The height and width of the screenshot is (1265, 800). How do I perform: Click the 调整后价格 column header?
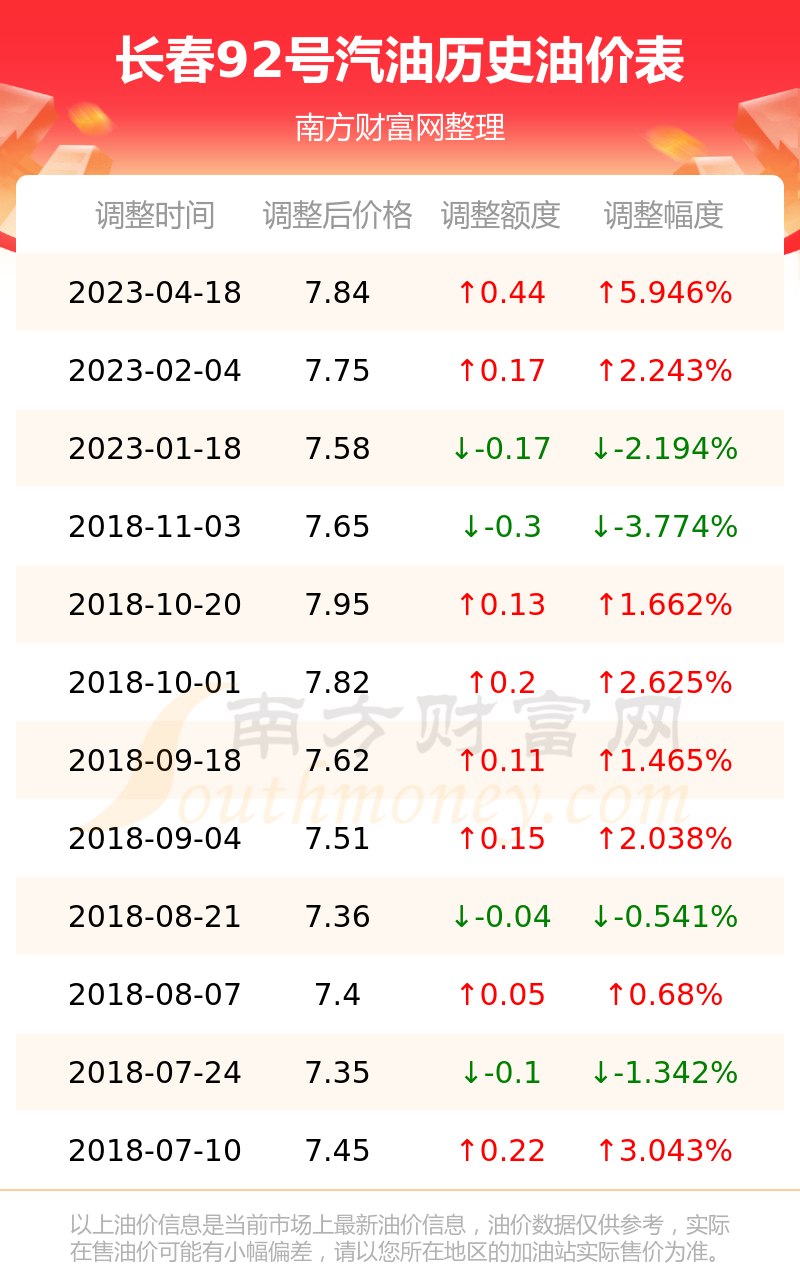tap(338, 215)
